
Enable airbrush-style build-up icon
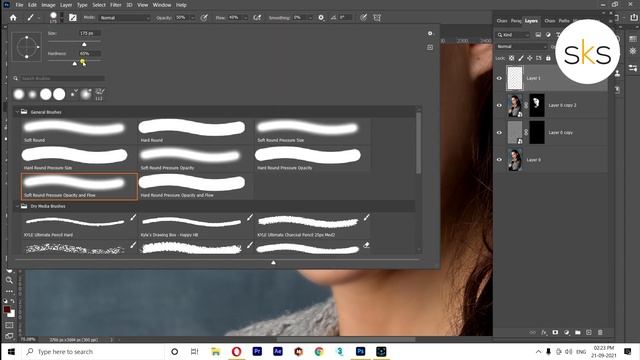pyautogui.click(x=257, y=18)
